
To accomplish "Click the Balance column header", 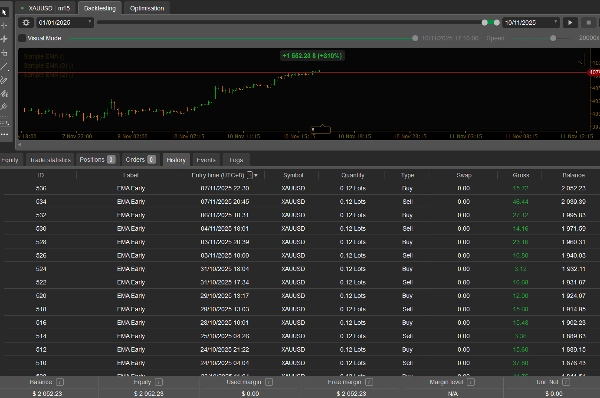I will [x=574, y=175].
